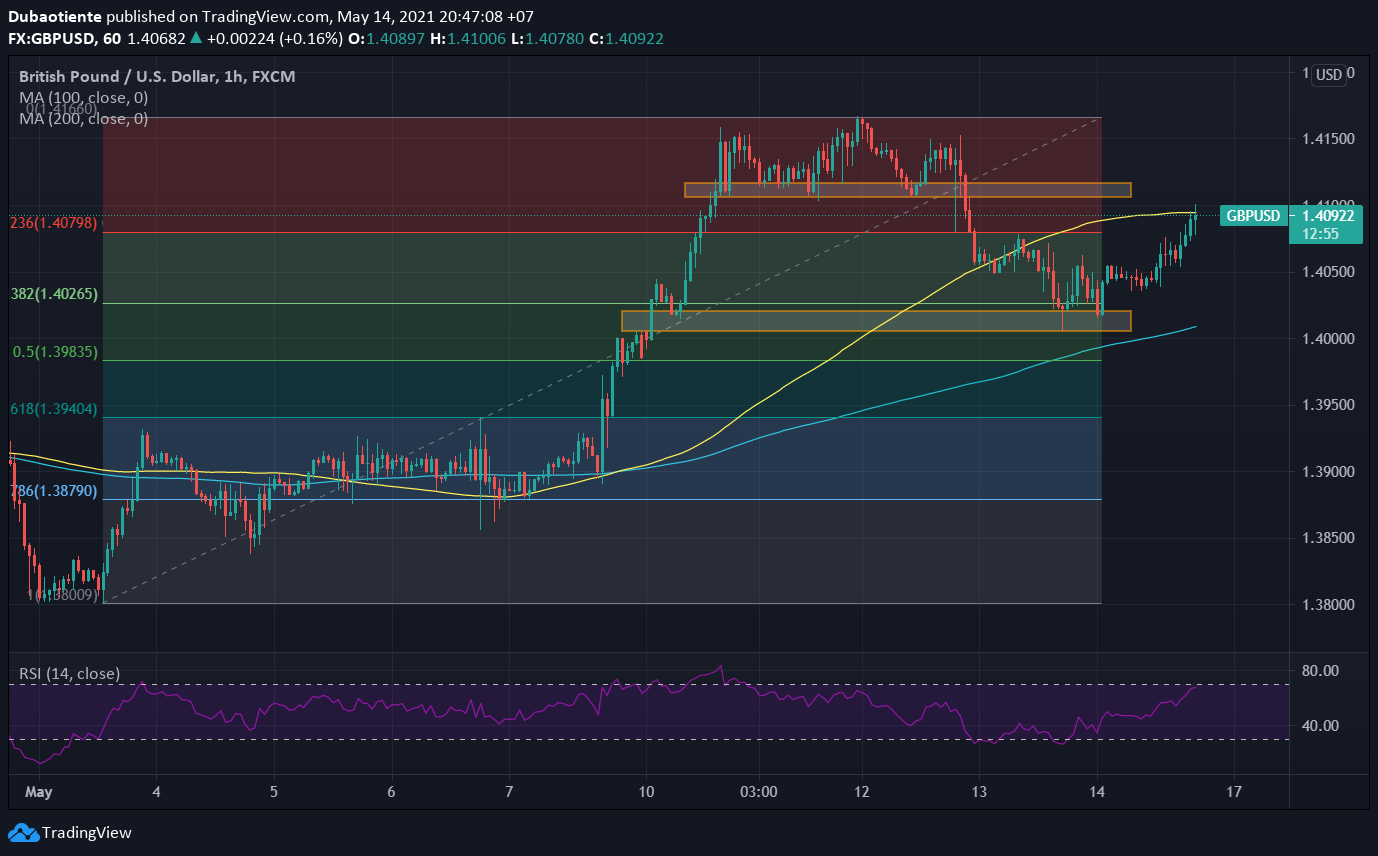Click the date 17 on time axis

click(x=1234, y=791)
